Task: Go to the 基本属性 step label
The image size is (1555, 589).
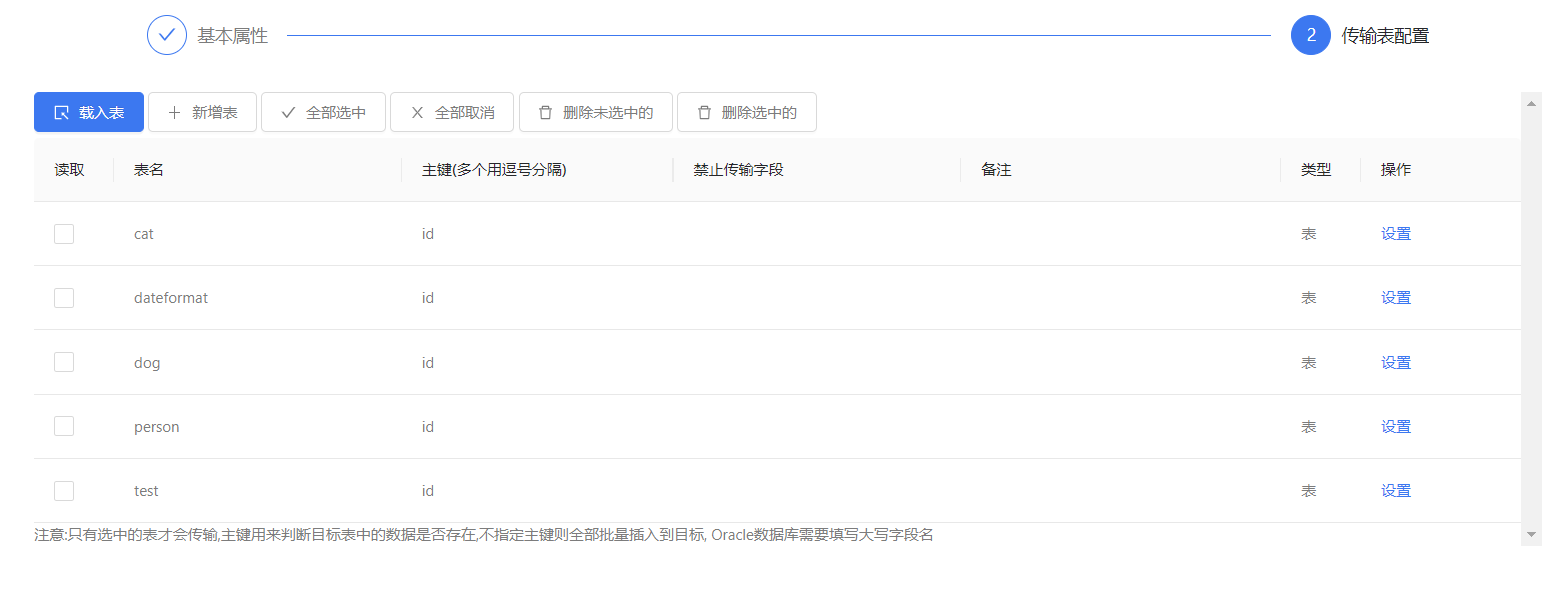Action: pos(232,36)
